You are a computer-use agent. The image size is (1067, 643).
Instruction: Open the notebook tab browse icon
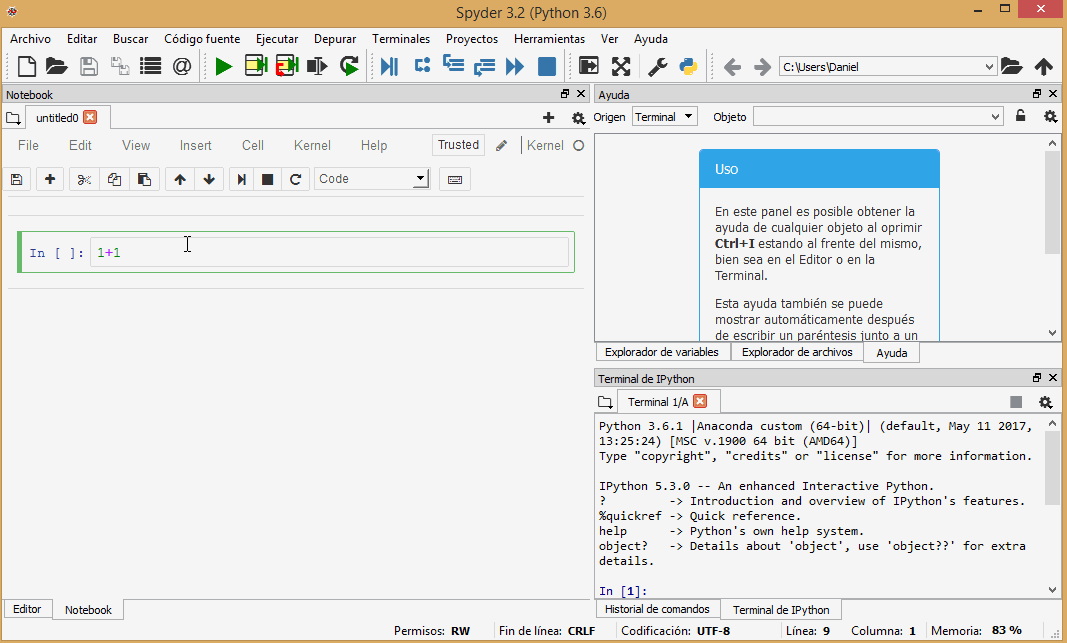[13, 118]
